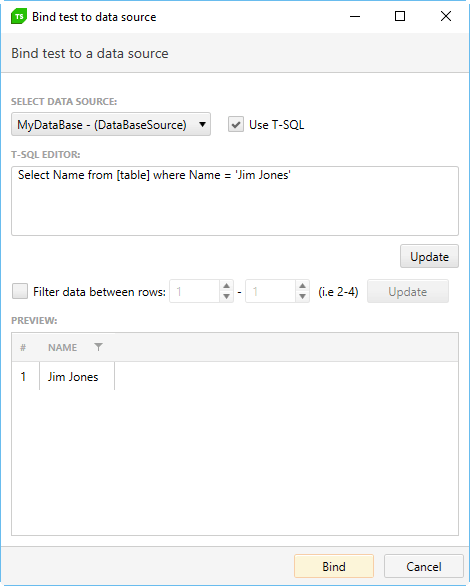Click the Bind button

334,567
